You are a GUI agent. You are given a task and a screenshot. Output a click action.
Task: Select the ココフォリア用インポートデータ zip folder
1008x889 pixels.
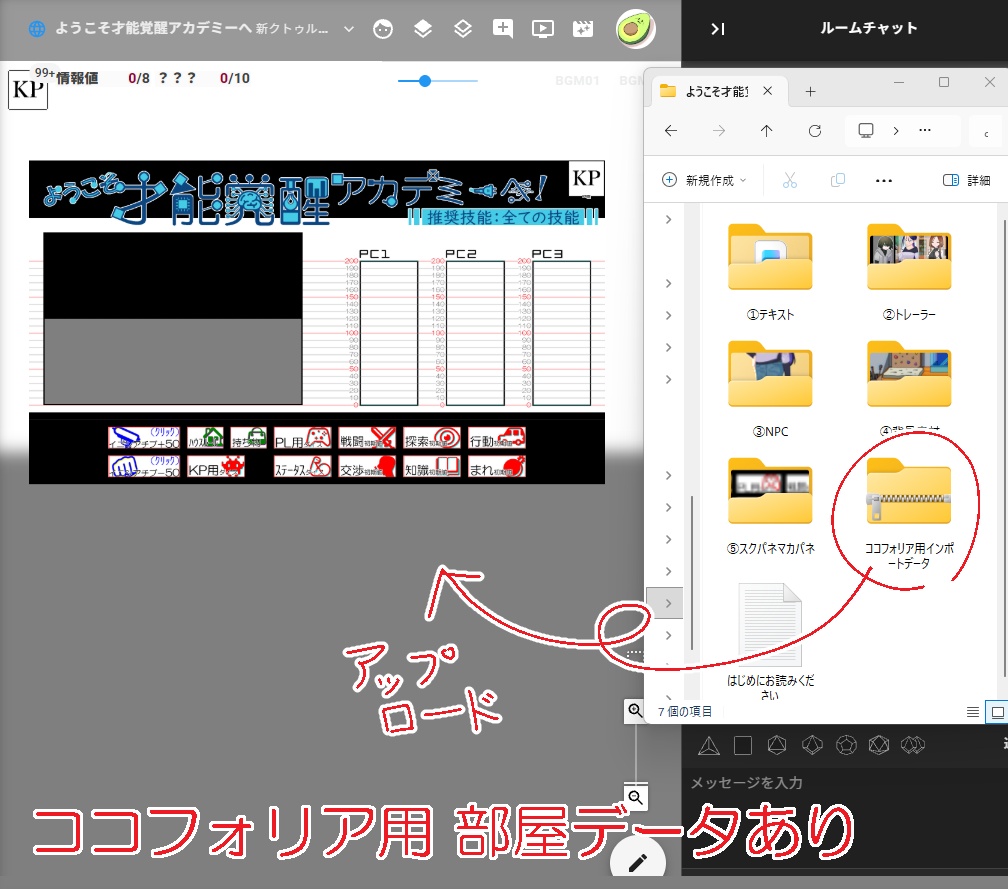pos(908,512)
